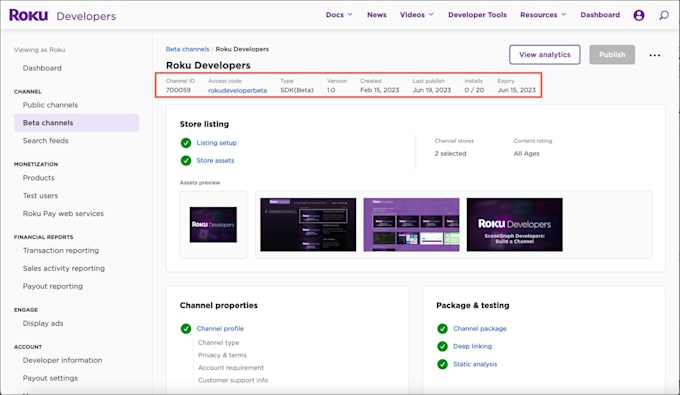Open the SceneGraph Developers screenshot thumbnail
The width and height of the screenshot is (680, 395).
[514, 225]
